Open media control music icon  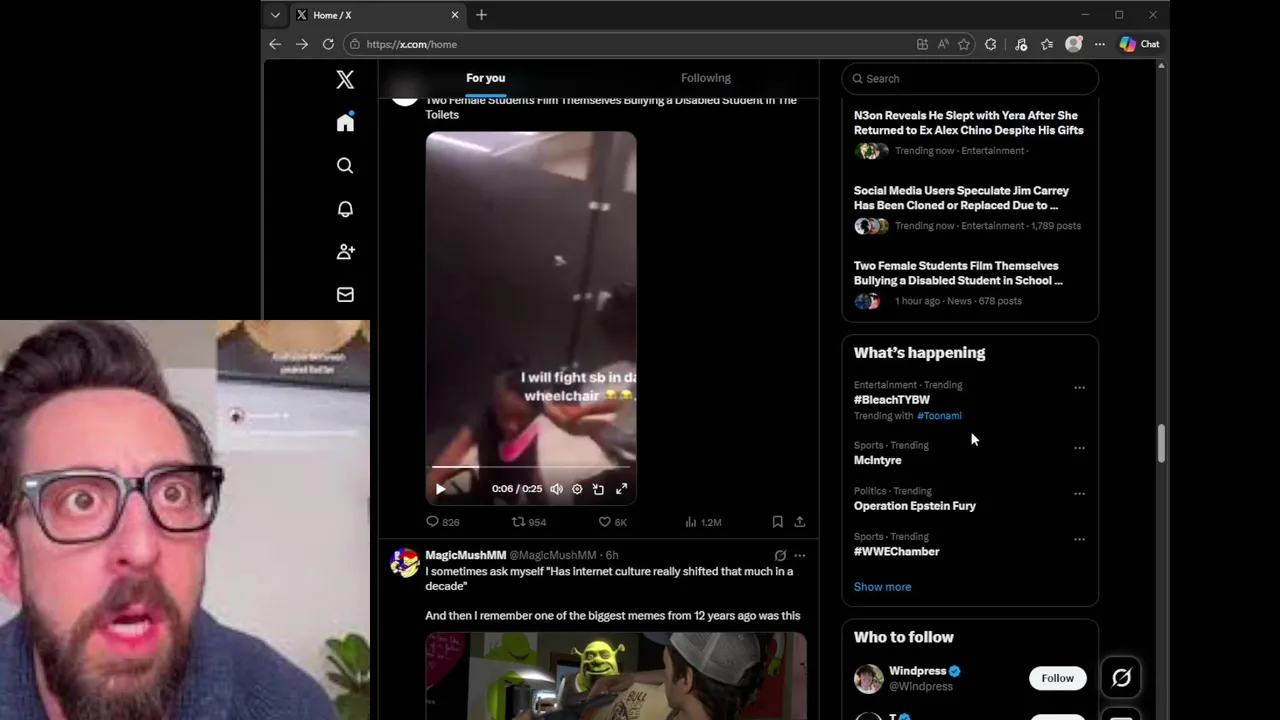click(1021, 44)
